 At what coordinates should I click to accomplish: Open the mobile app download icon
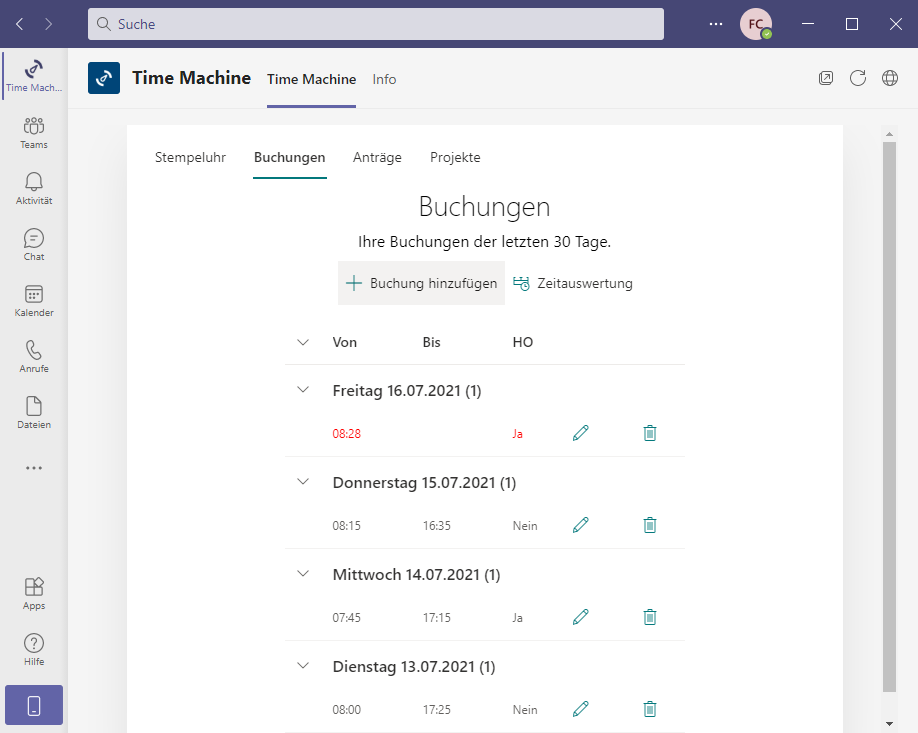pos(34,705)
